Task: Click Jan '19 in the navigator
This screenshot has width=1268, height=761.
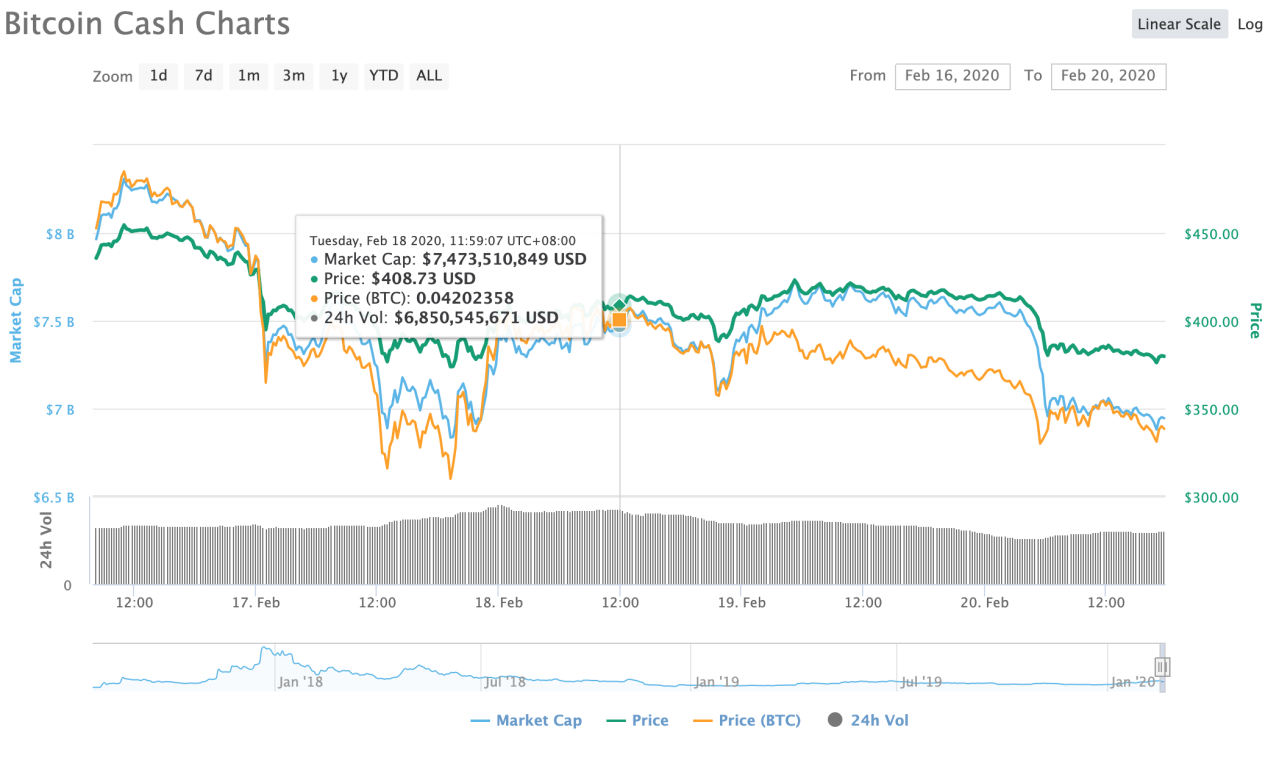Action: [x=717, y=682]
